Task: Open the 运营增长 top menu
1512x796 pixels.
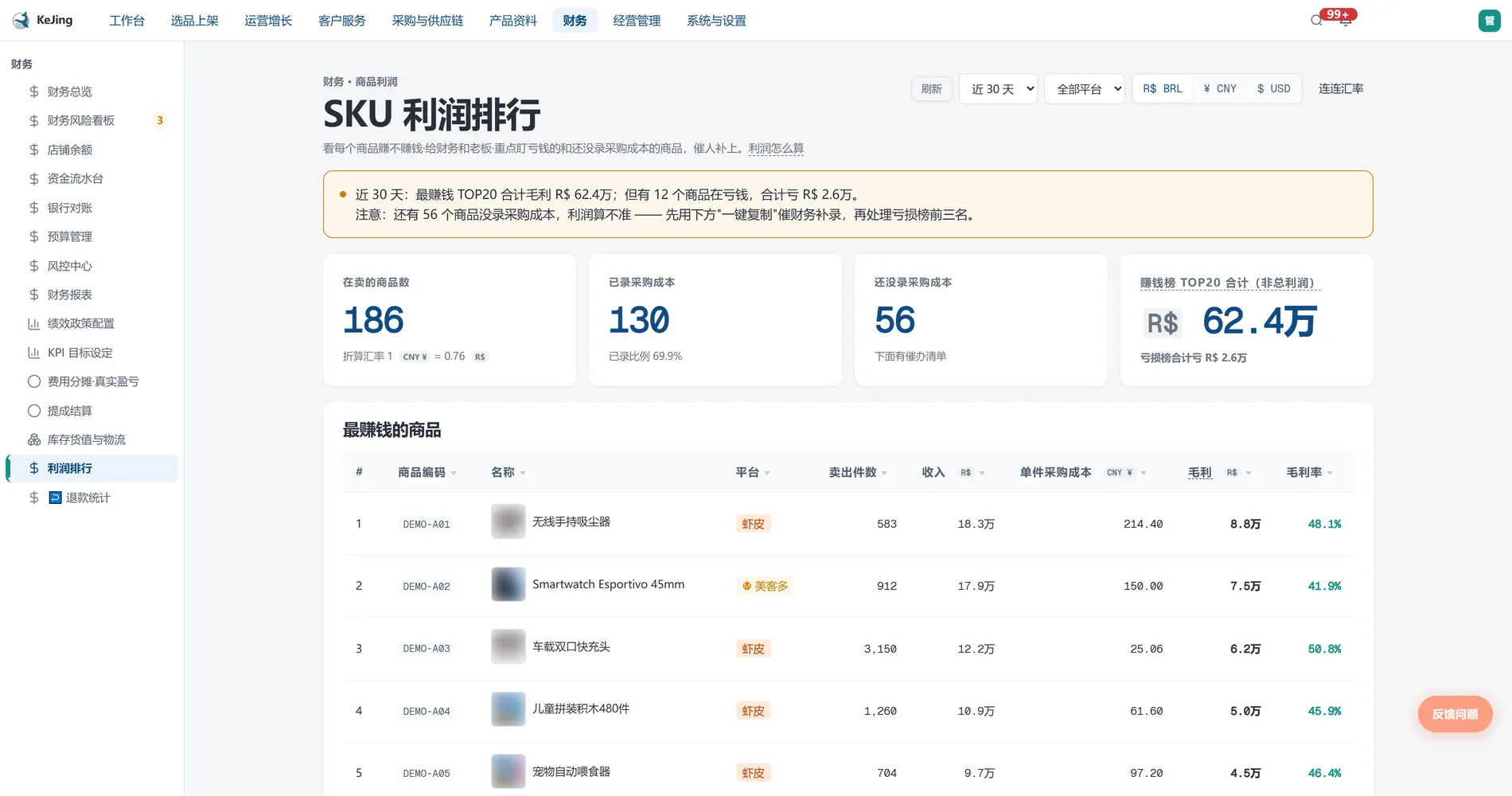Action: pos(268,21)
